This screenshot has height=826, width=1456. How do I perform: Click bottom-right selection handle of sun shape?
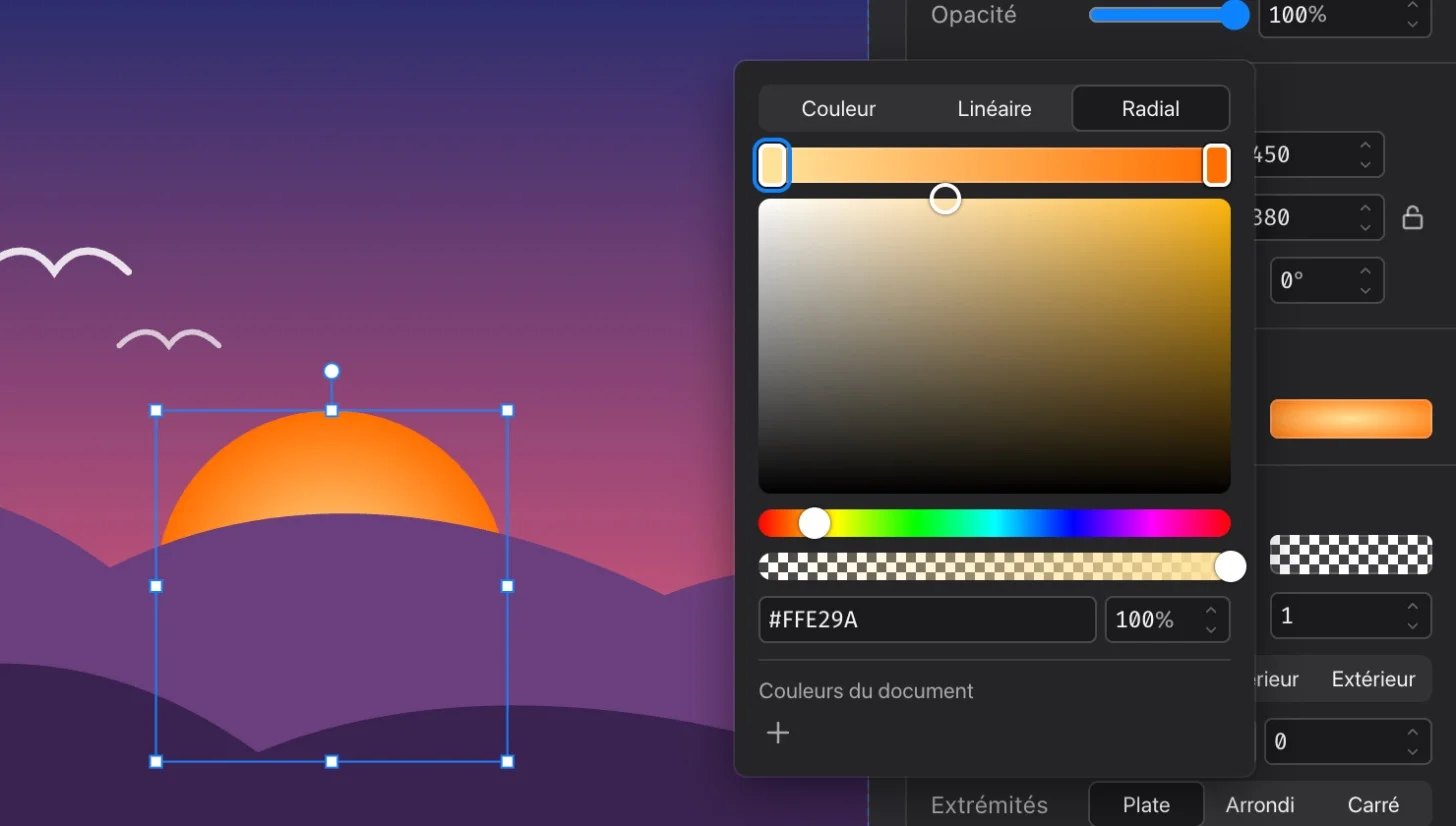[x=507, y=762]
